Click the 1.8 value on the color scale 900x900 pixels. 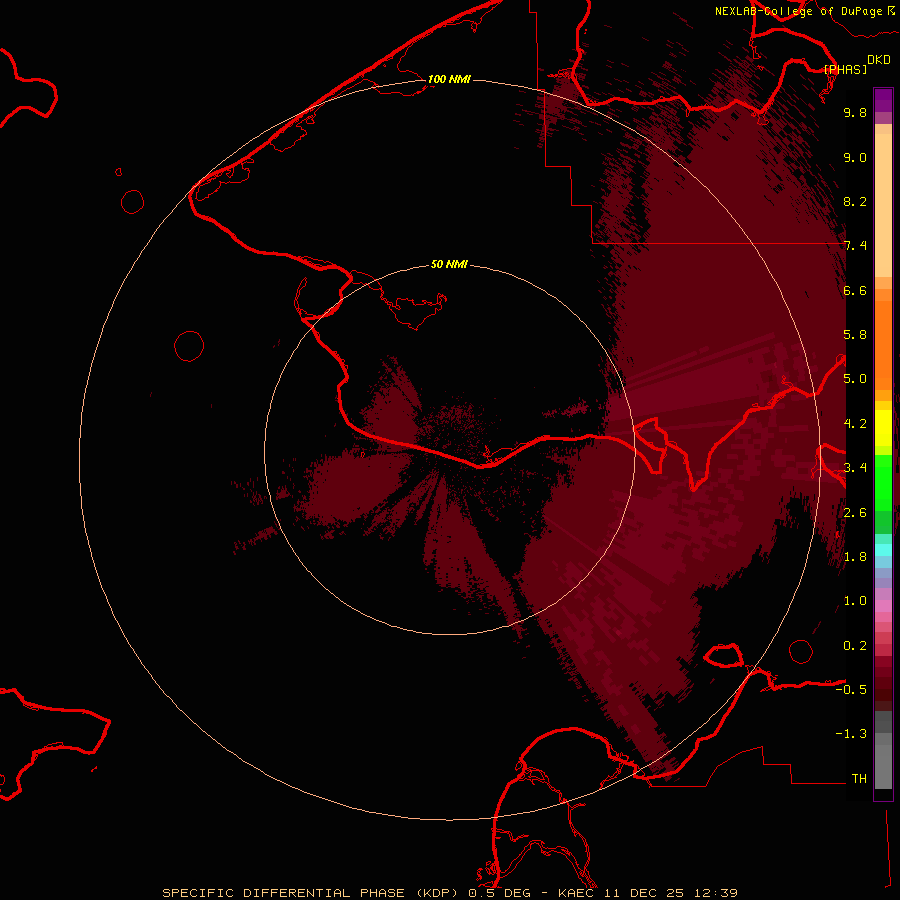855,557
